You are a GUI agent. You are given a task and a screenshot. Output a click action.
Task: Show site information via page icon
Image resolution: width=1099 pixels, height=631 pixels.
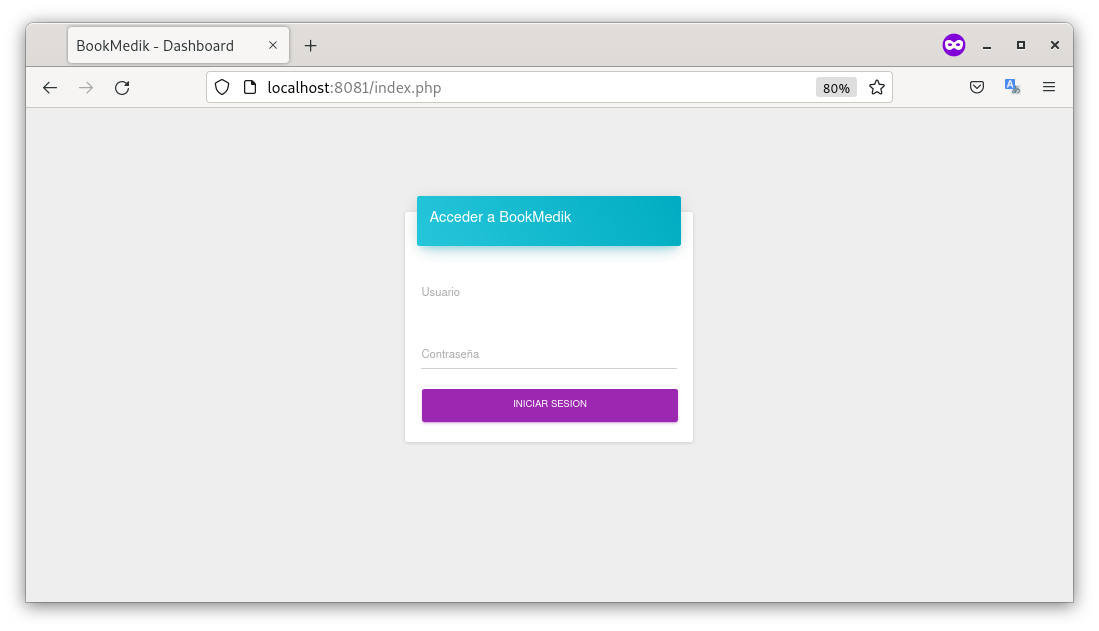pos(250,88)
